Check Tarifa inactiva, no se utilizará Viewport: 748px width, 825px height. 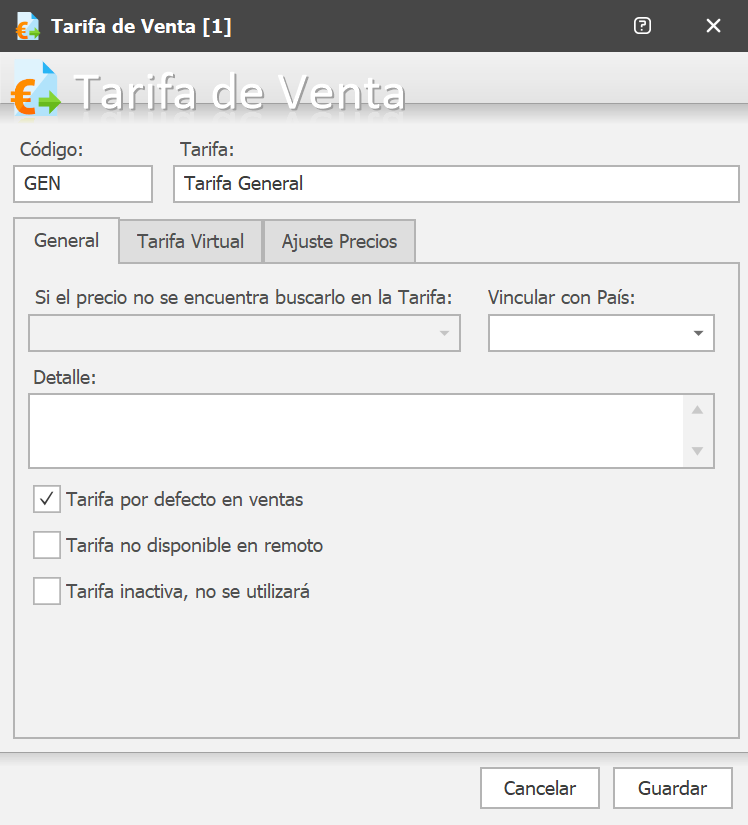click(x=47, y=591)
